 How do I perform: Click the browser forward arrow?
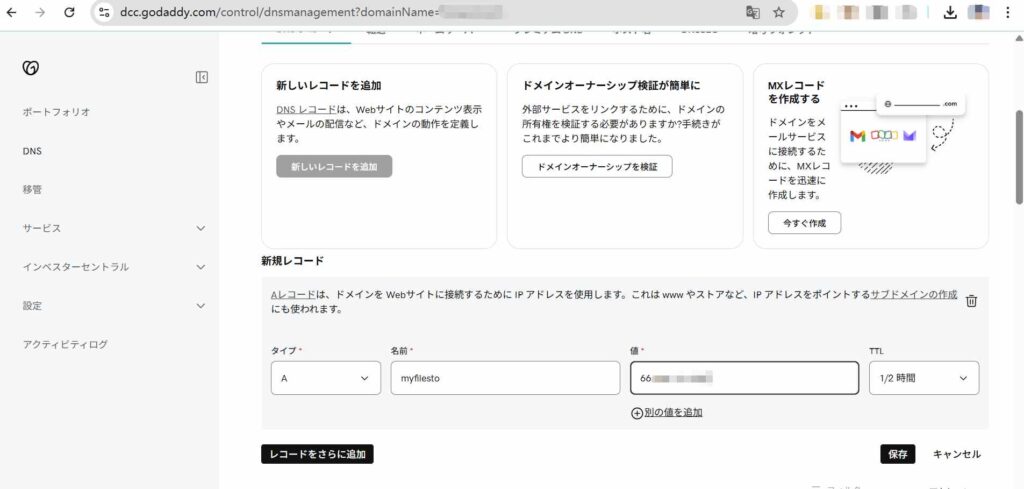pyautogui.click(x=40, y=12)
